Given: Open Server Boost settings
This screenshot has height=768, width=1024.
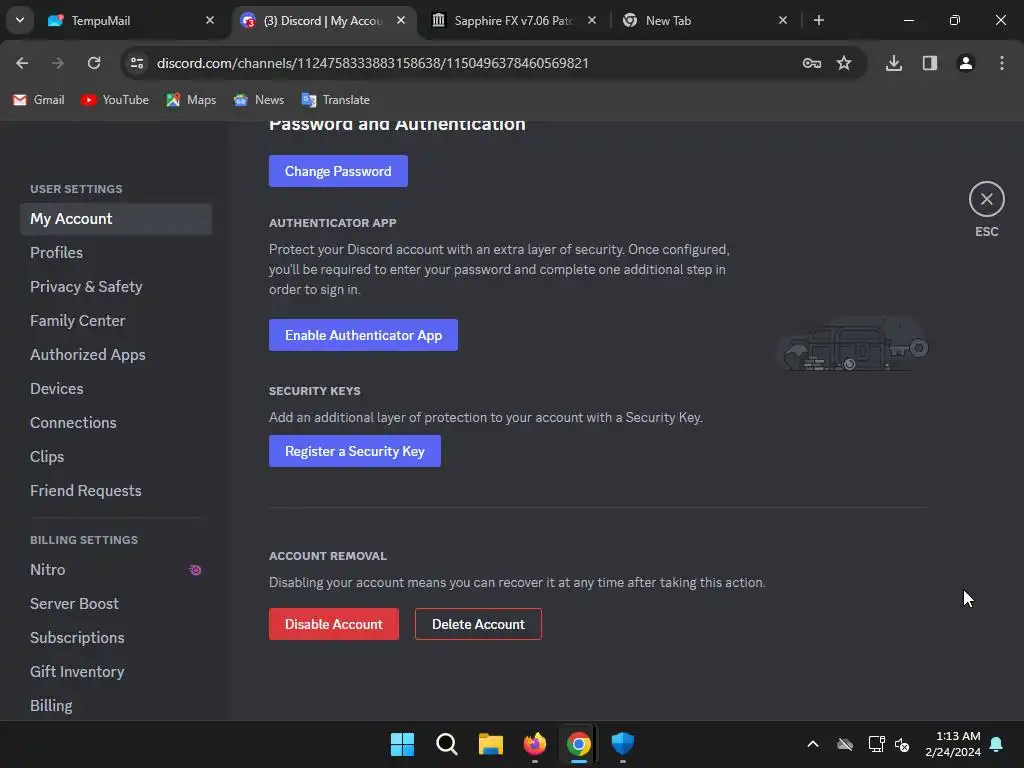Looking at the screenshot, I should tap(116, 603).
